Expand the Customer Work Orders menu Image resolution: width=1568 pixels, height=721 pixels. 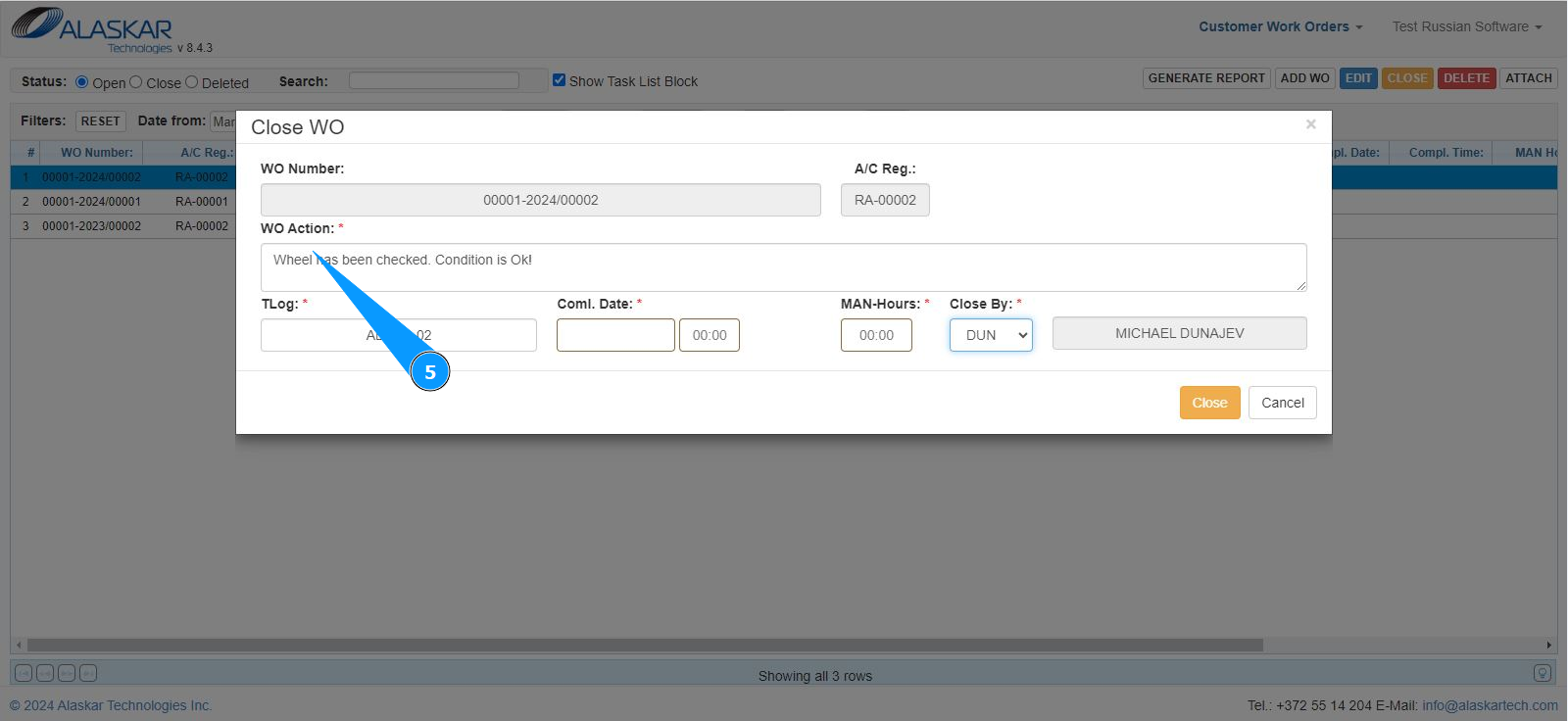pos(1280,26)
